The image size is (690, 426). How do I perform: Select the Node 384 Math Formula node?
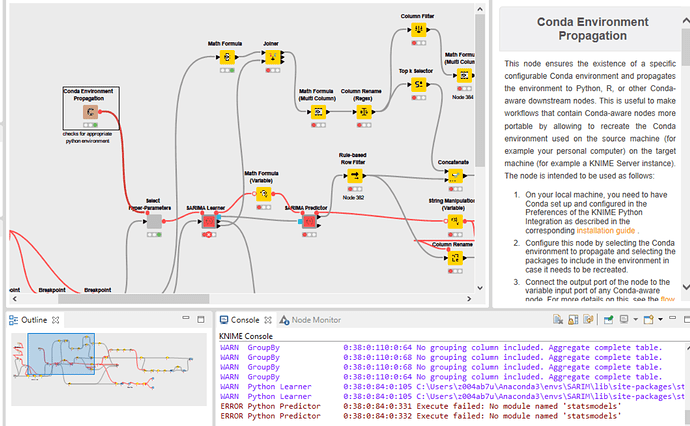point(464,75)
